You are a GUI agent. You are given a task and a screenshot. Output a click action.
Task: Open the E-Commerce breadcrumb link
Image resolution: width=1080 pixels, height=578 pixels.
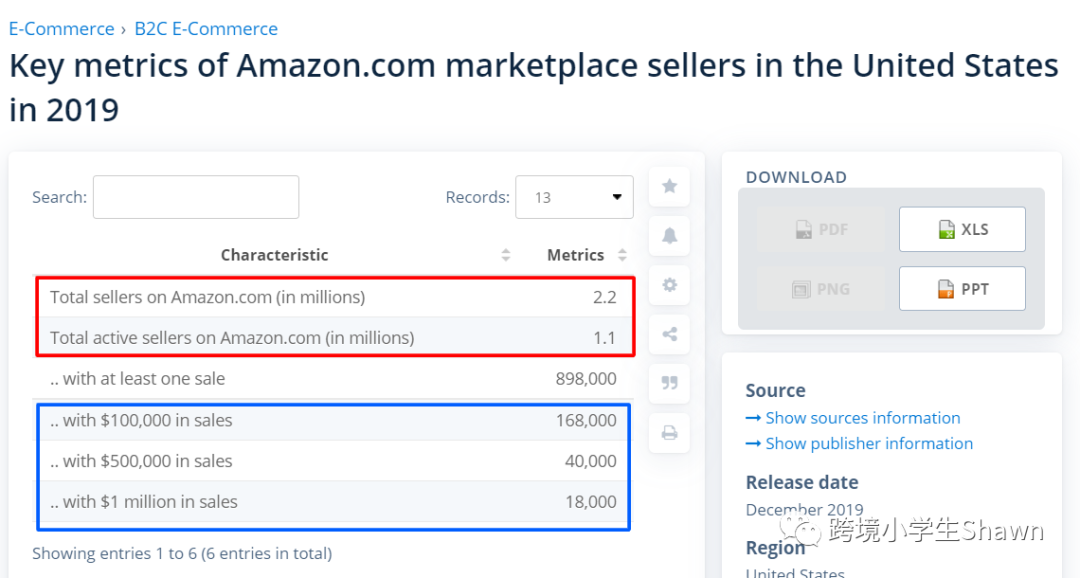pyautogui.click(x=61, y=29)
